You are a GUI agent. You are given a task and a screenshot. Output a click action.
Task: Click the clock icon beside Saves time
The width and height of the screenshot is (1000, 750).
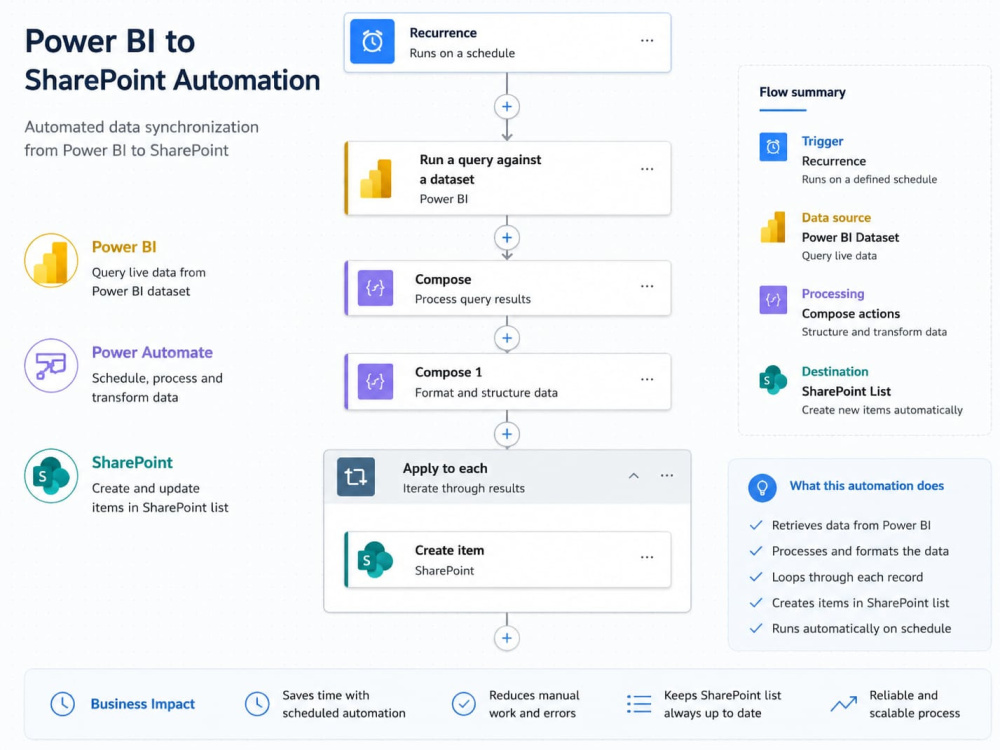pyautogui.click(x=257, y=704)
